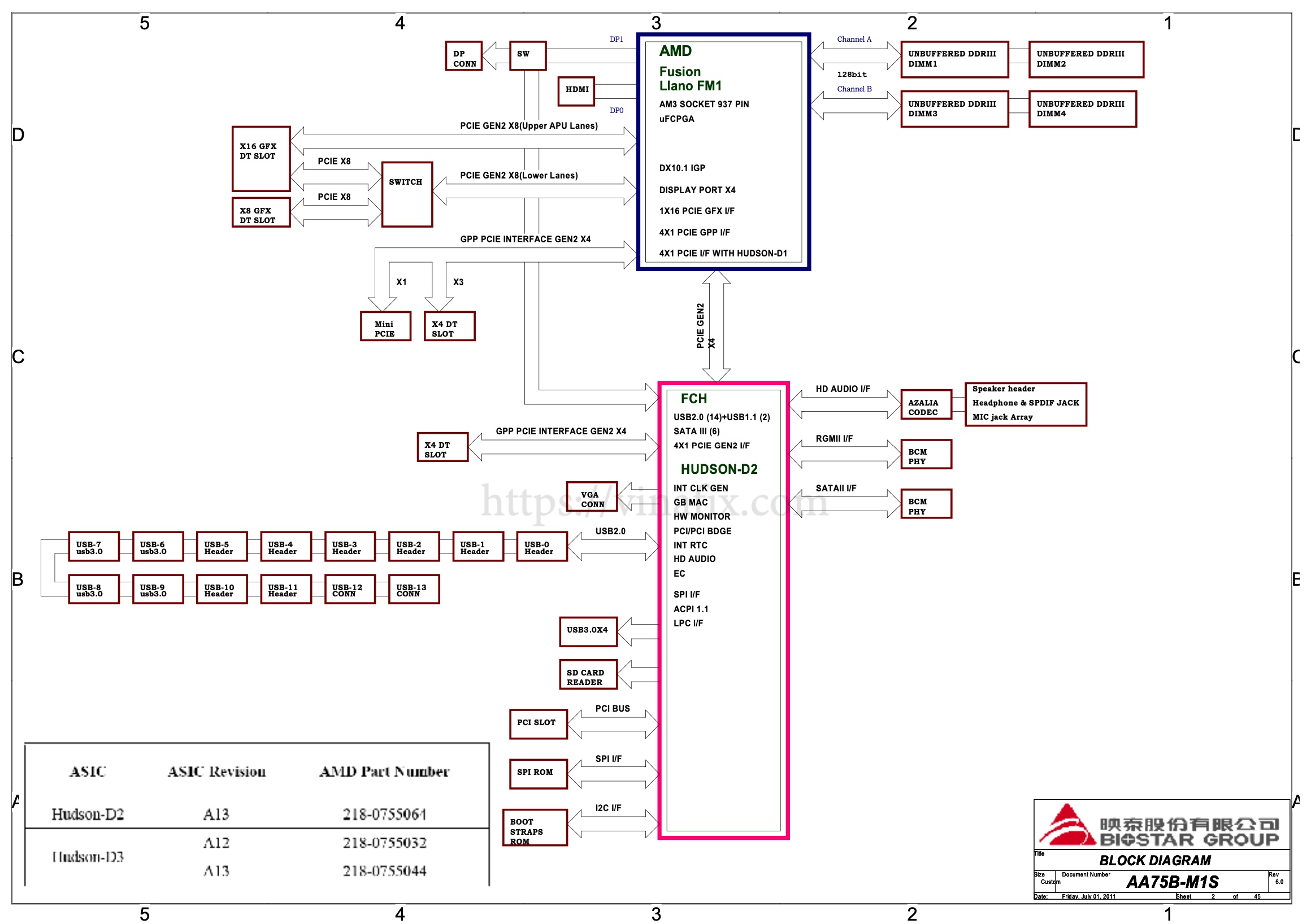Select part number 218-0755044
1311x924 pixels.
tap(384, 871)
